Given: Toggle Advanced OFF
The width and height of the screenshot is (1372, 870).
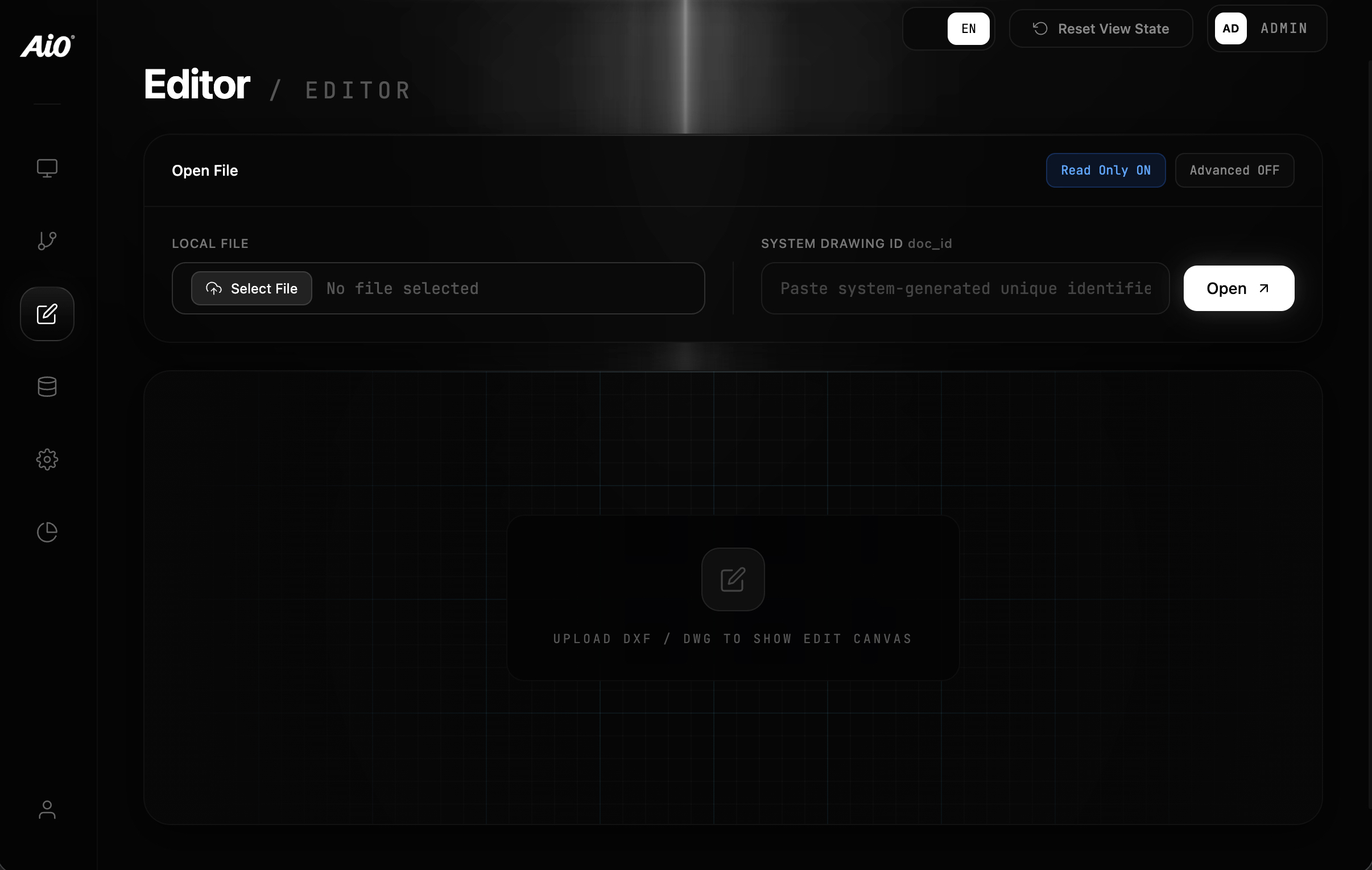Looking at the screenshot, I should [1234, 171].
